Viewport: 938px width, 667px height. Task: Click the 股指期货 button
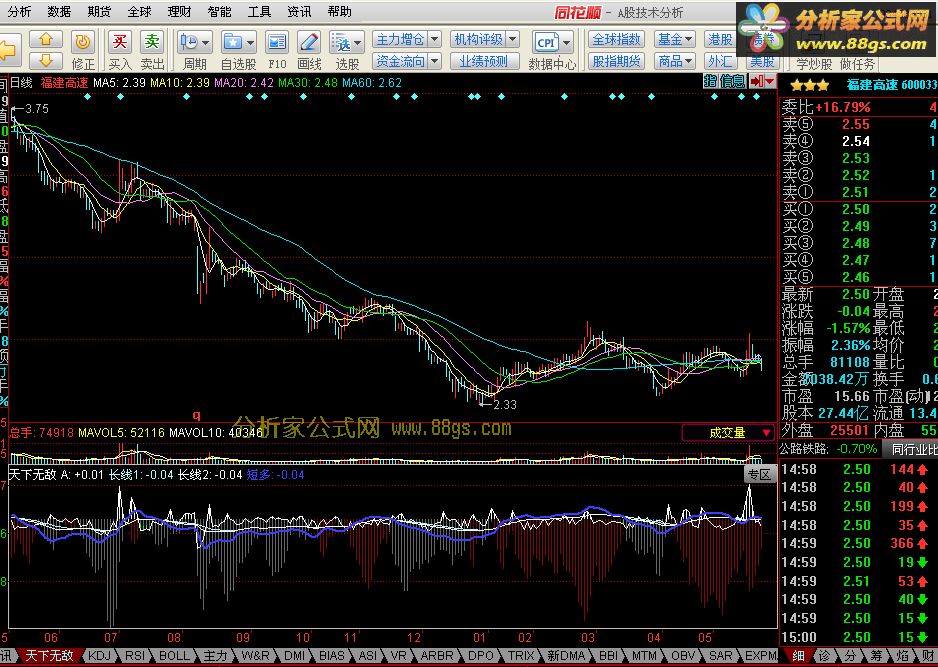(x=616, y=61)
